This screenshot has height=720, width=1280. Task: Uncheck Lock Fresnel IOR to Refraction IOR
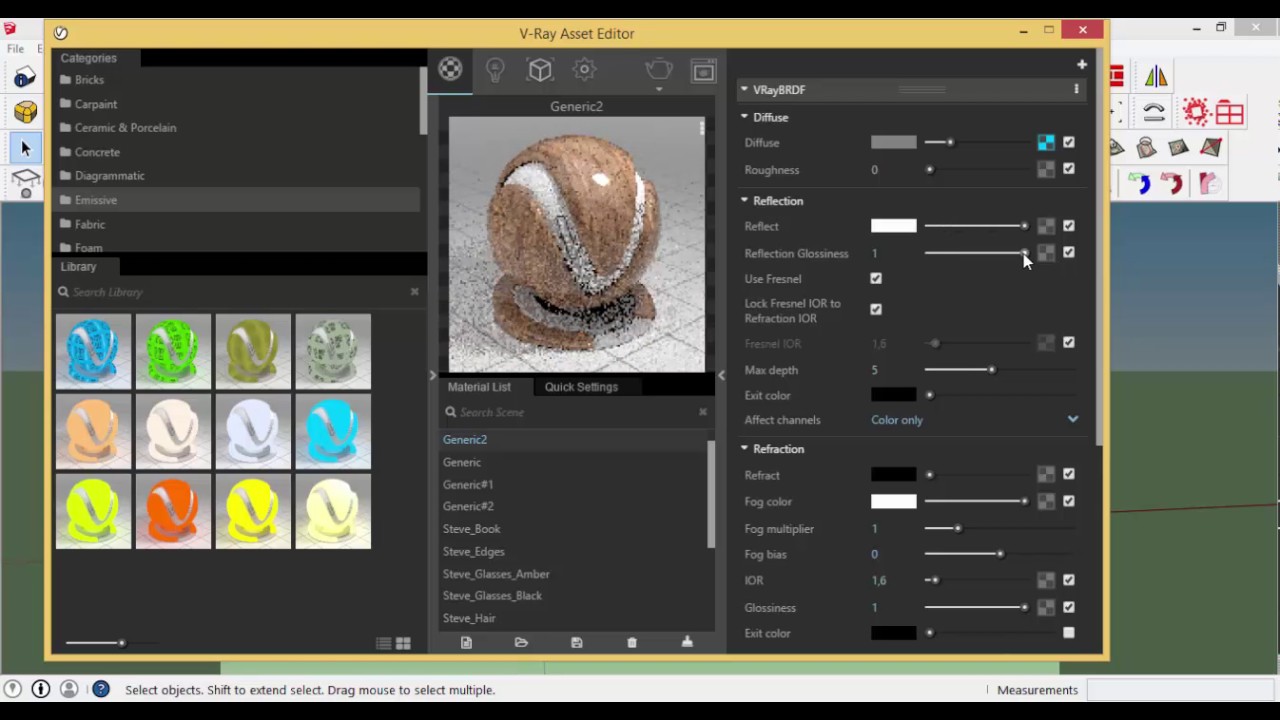(x=876, y=310)
